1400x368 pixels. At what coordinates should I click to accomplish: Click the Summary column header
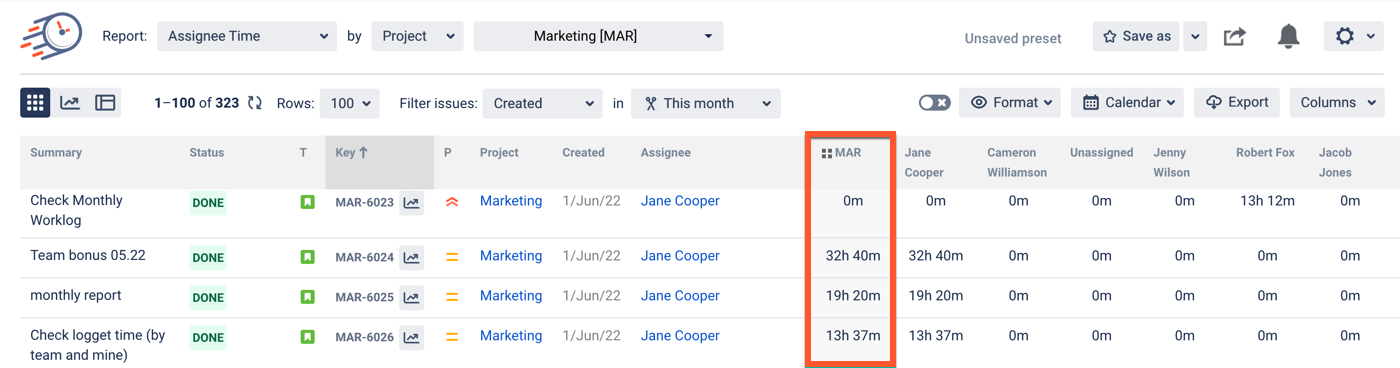pyautogui.click(x=56, y=153)
